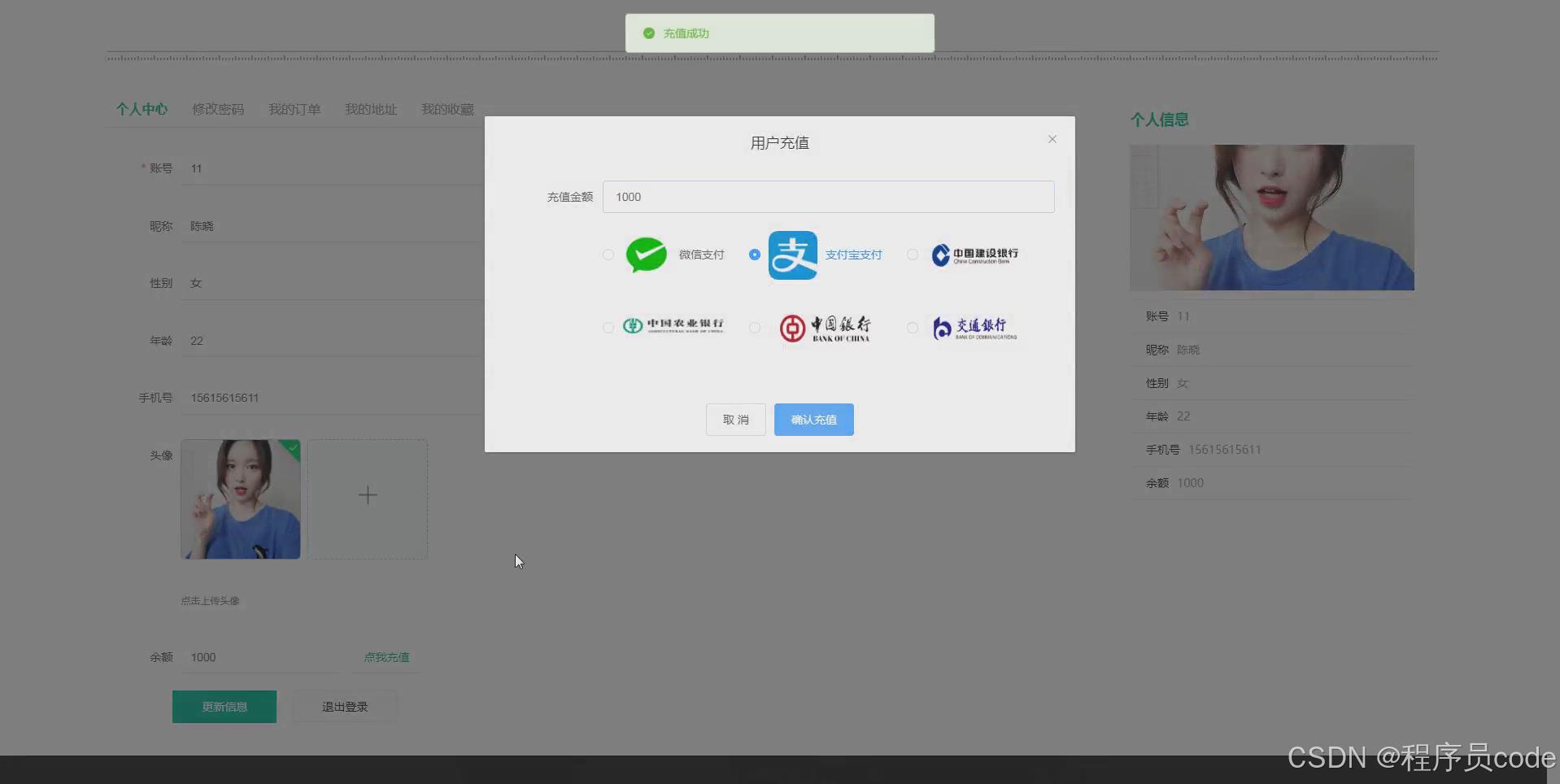Select the 中国建设银行 payment radio button
The image size is (1560, 784).
click(x=912, y=255)
